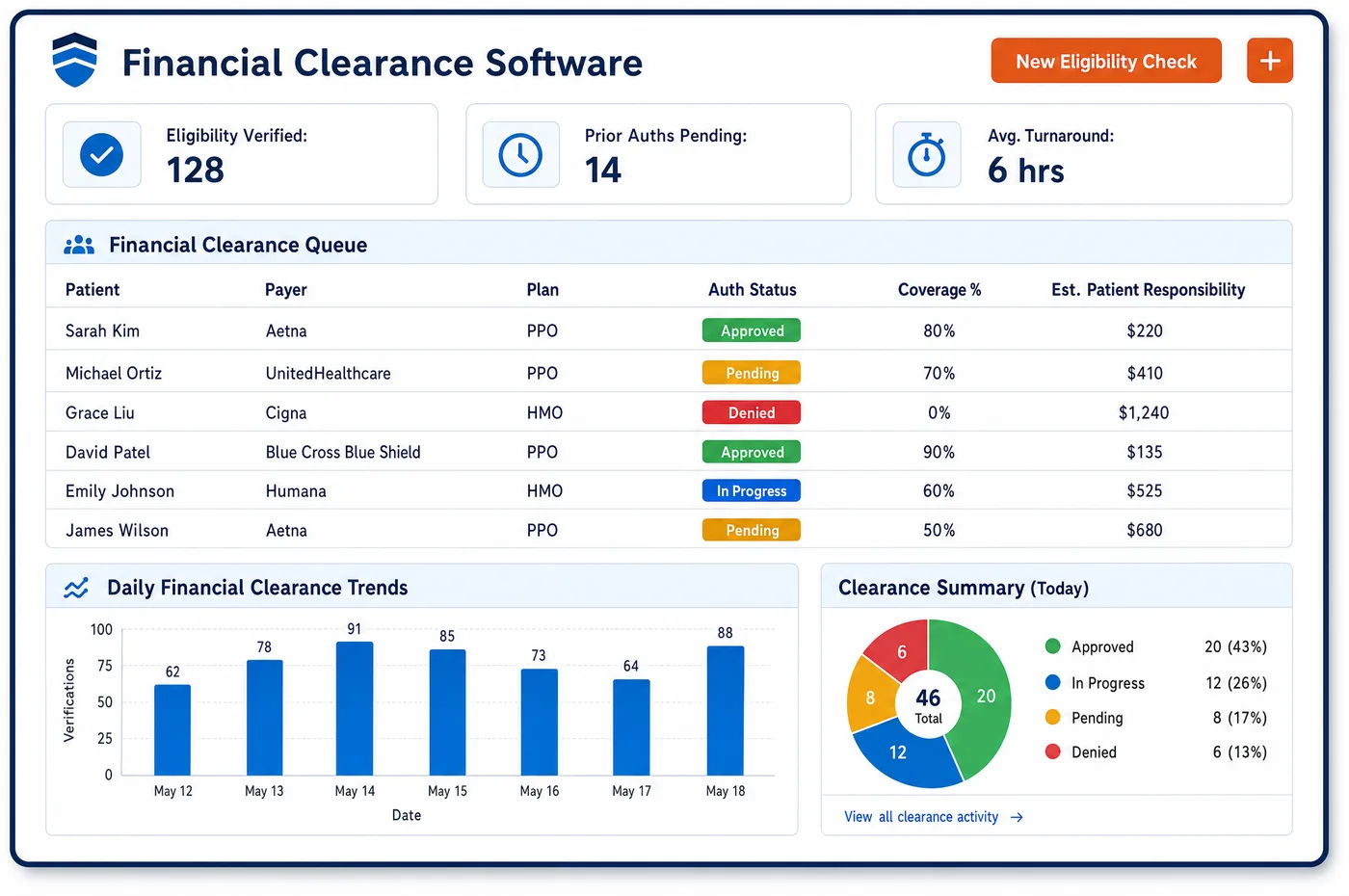The width and height of the screenshot is (1349, 896).
Task: Open the James Wilson patient row
Action: [669, 530]
